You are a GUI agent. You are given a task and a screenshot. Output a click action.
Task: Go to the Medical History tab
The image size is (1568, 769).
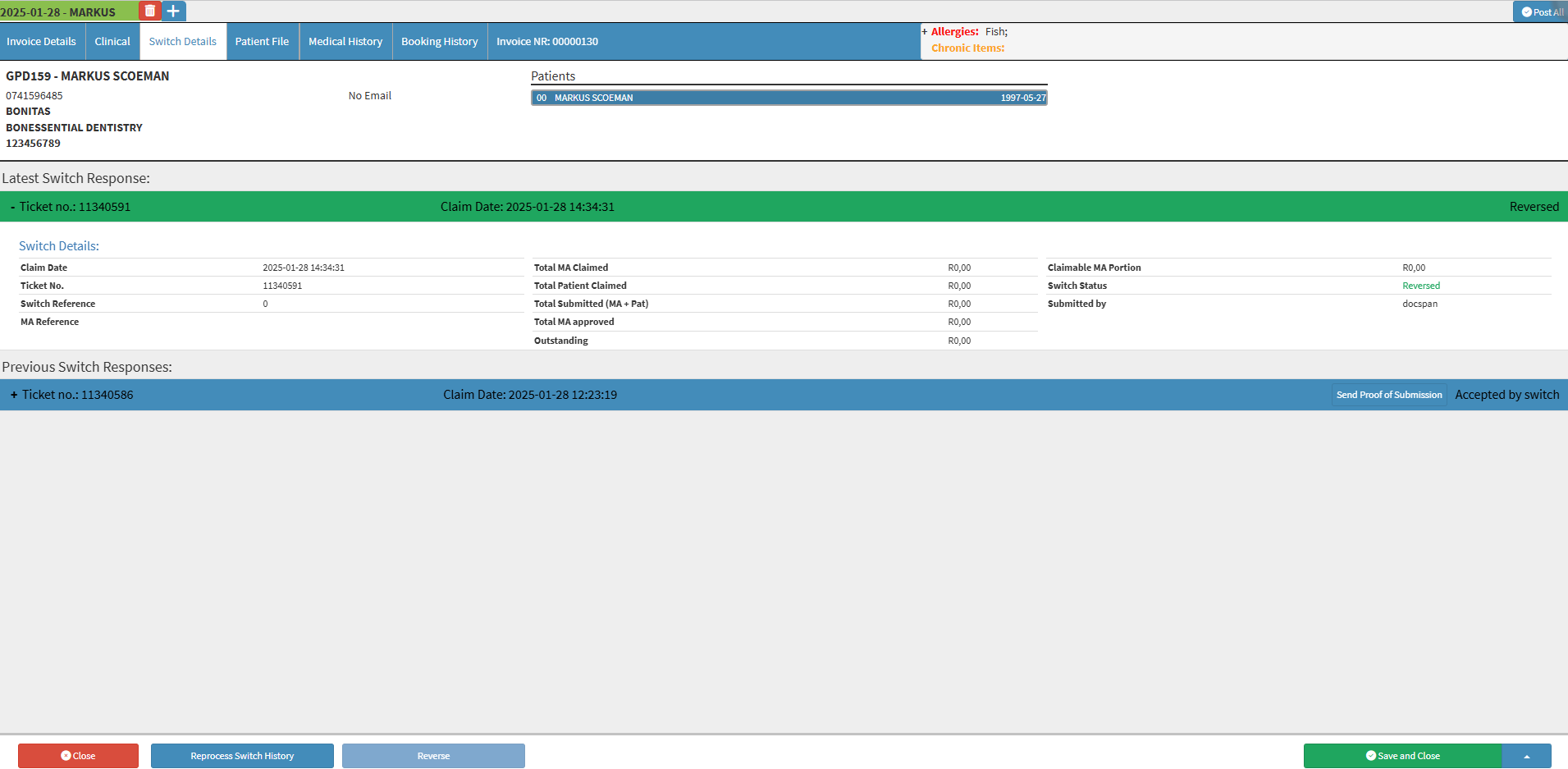coord(345,42)
